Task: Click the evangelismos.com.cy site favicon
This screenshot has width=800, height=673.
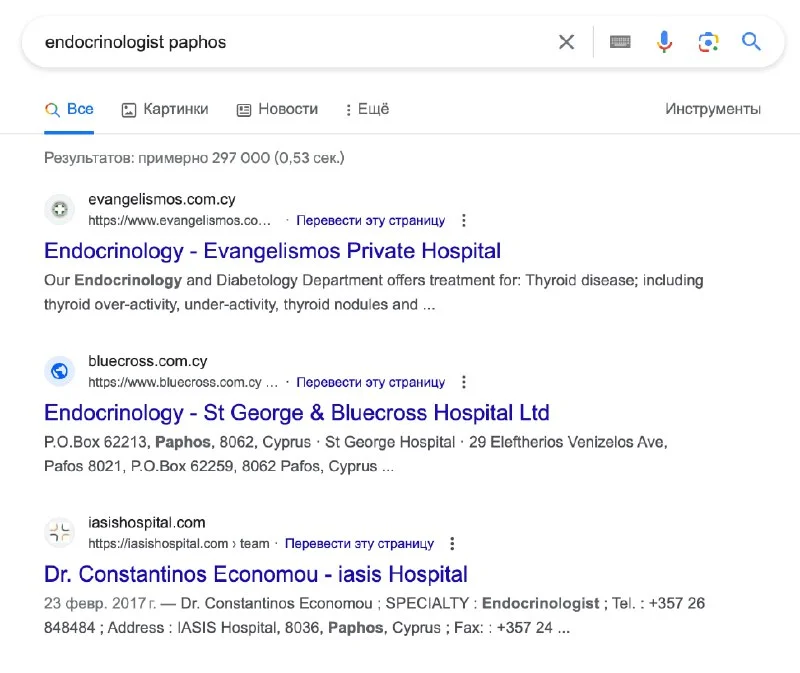Action: (x=60, y=209)
